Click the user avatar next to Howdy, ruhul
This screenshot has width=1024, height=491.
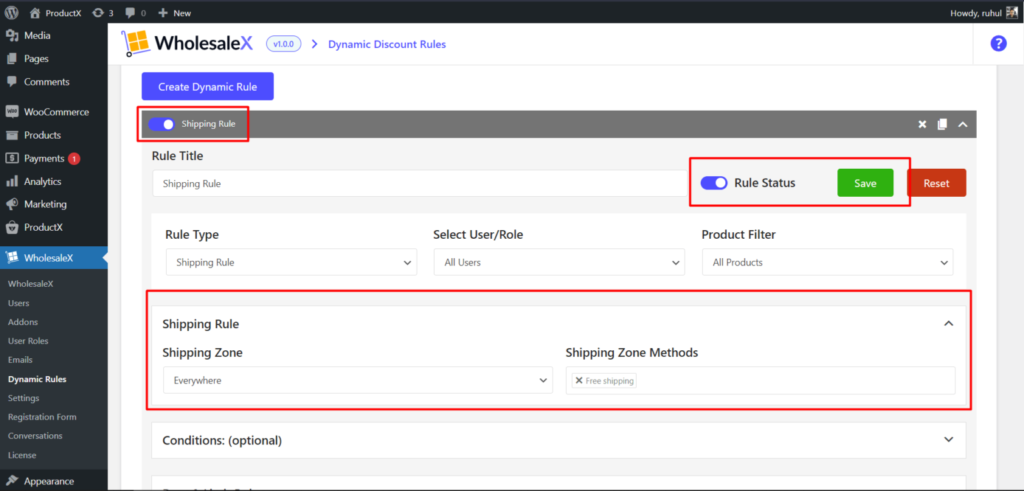click(1012, 12)
